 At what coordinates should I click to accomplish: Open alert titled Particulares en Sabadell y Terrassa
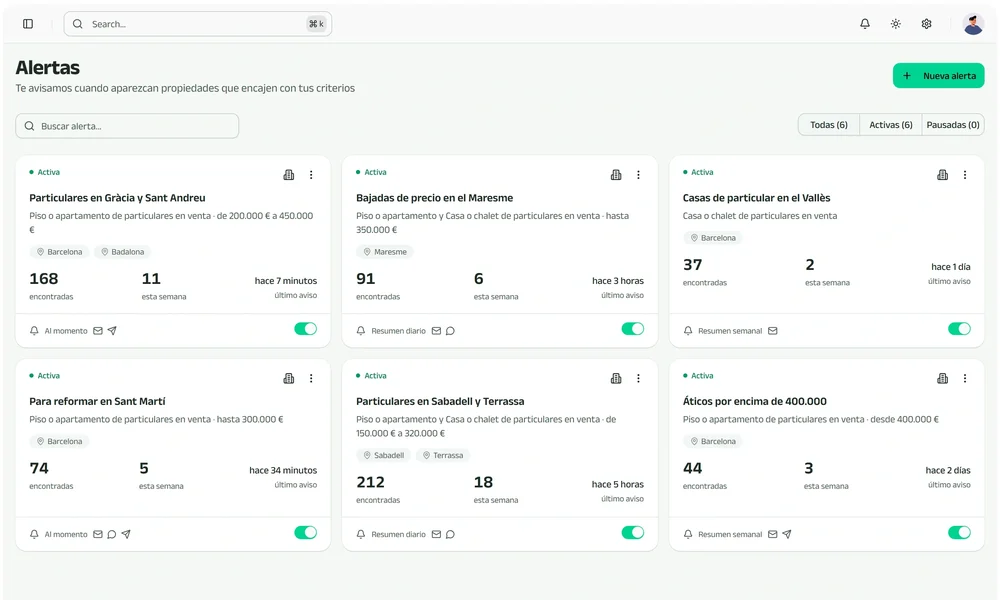point(440,401)
